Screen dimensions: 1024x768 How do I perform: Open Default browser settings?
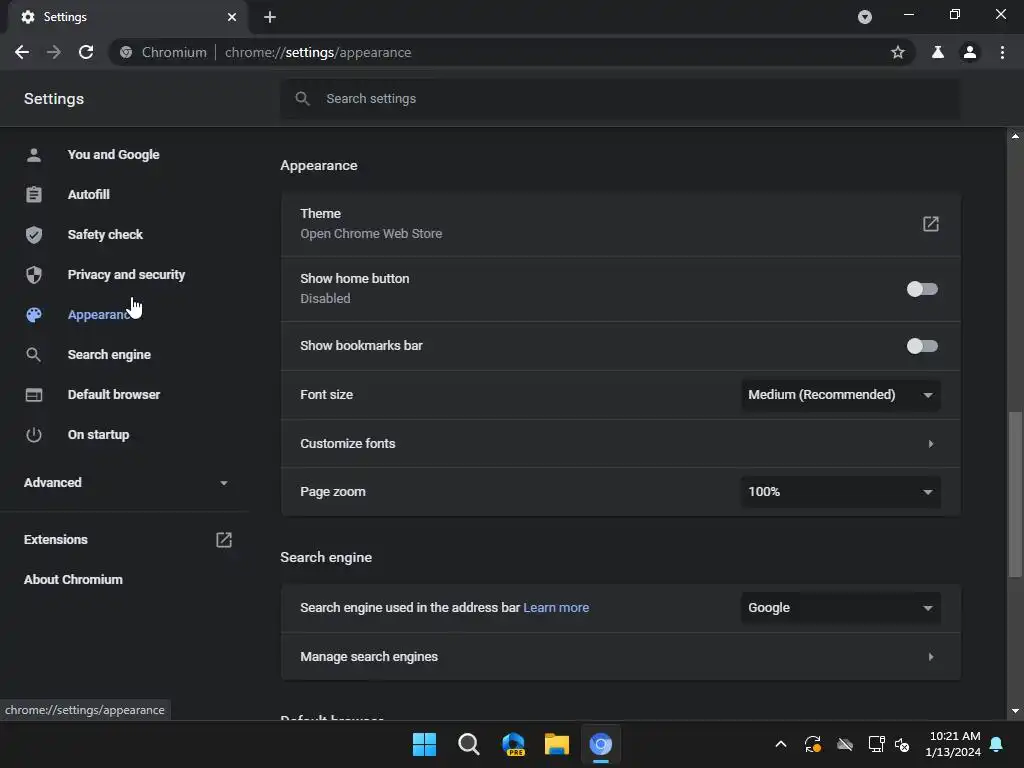tap(114, 394)
